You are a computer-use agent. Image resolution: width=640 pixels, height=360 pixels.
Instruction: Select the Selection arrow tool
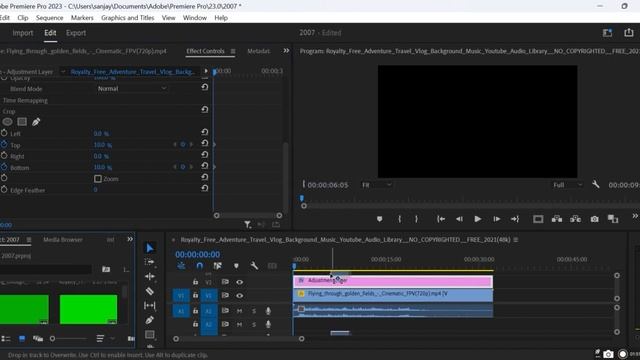click(x=150, y=248)
